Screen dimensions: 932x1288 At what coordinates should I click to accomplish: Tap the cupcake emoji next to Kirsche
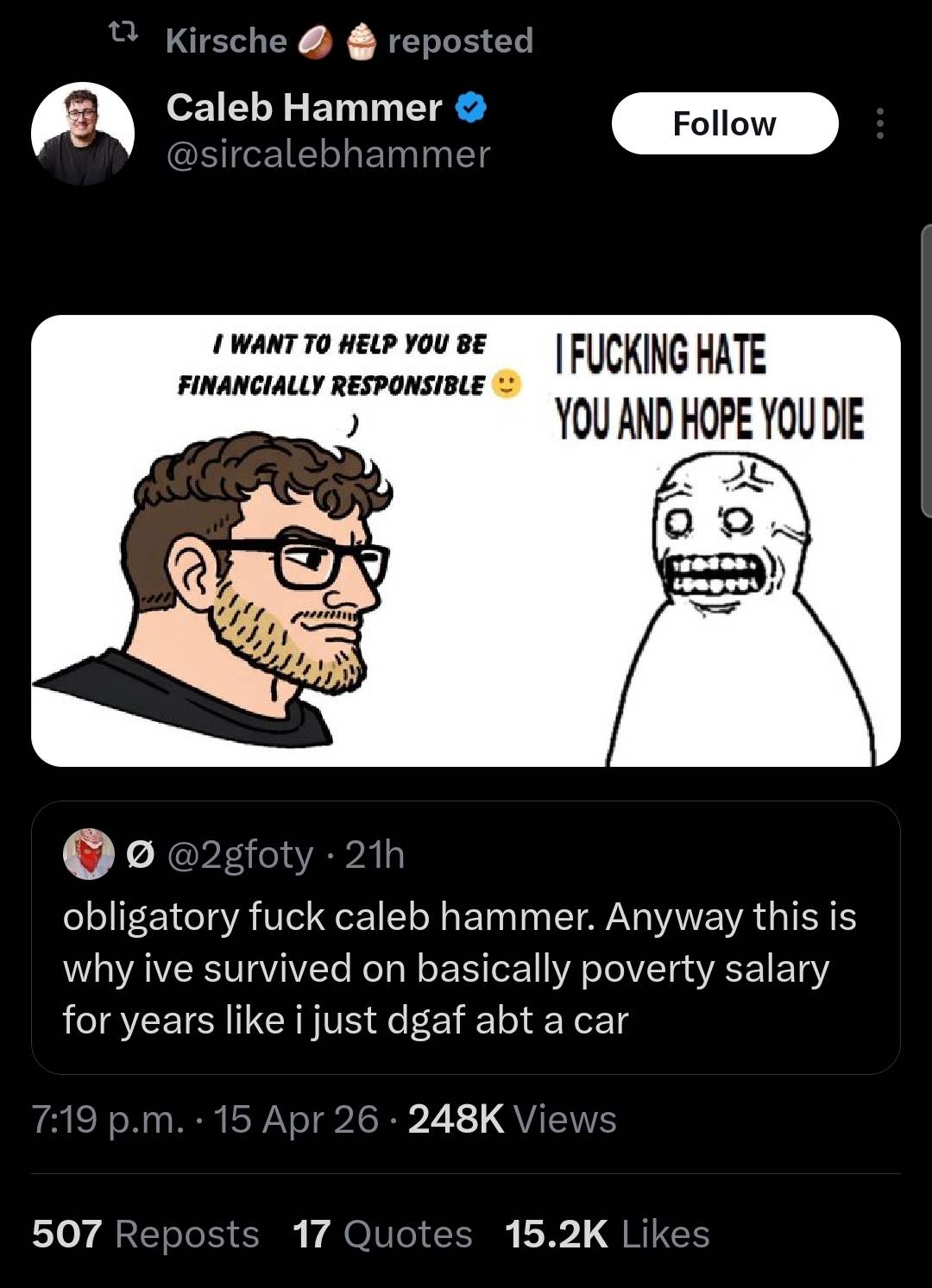click(x=362, y=41)
